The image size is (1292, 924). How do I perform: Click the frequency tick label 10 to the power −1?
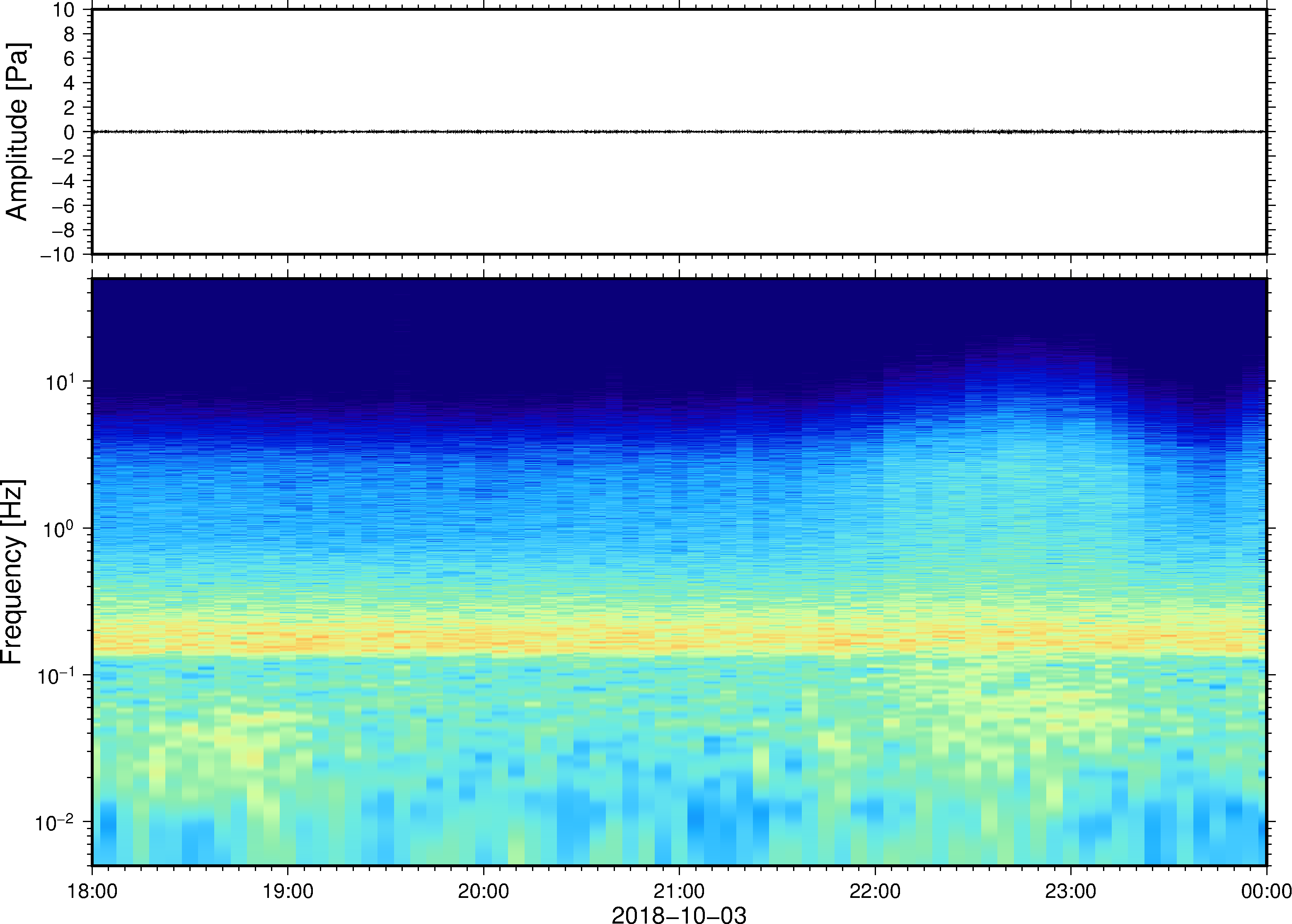pos(56,675)
